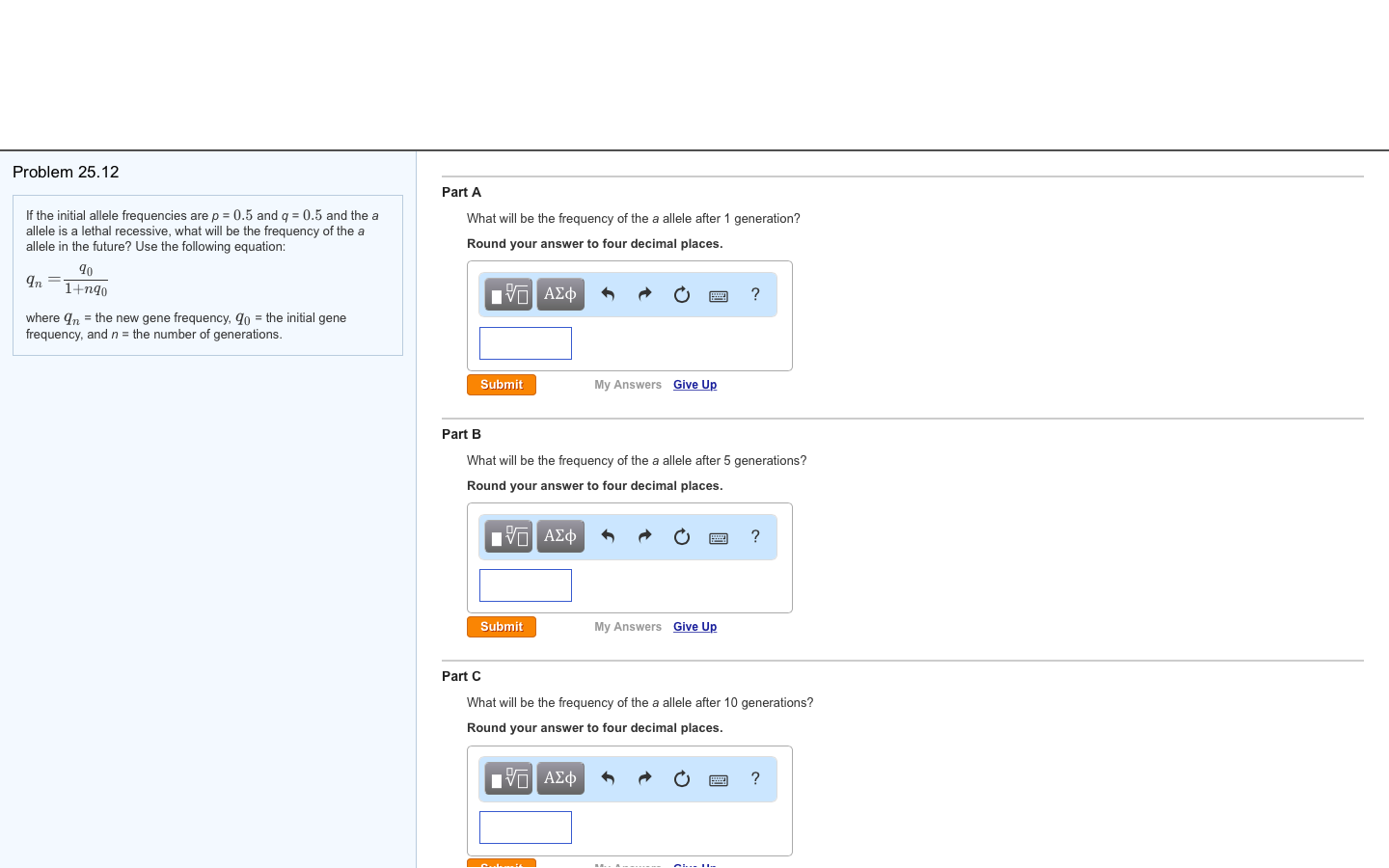Give up on Part B

coord(694,627)
